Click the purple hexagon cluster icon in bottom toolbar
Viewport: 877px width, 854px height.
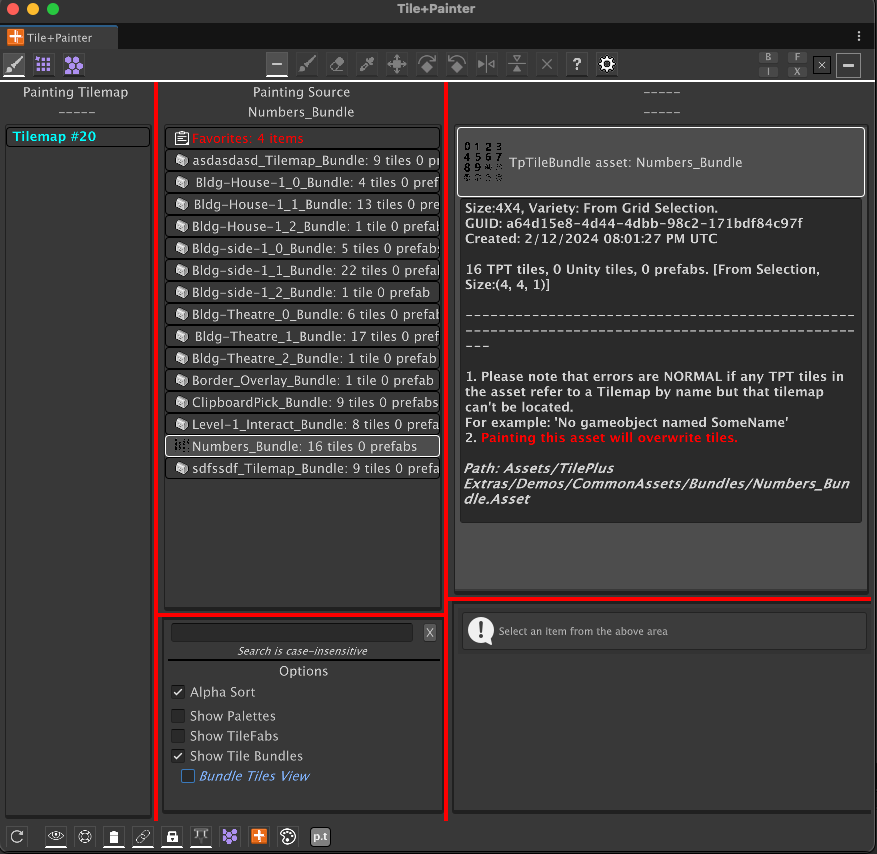tap(230, 837)
